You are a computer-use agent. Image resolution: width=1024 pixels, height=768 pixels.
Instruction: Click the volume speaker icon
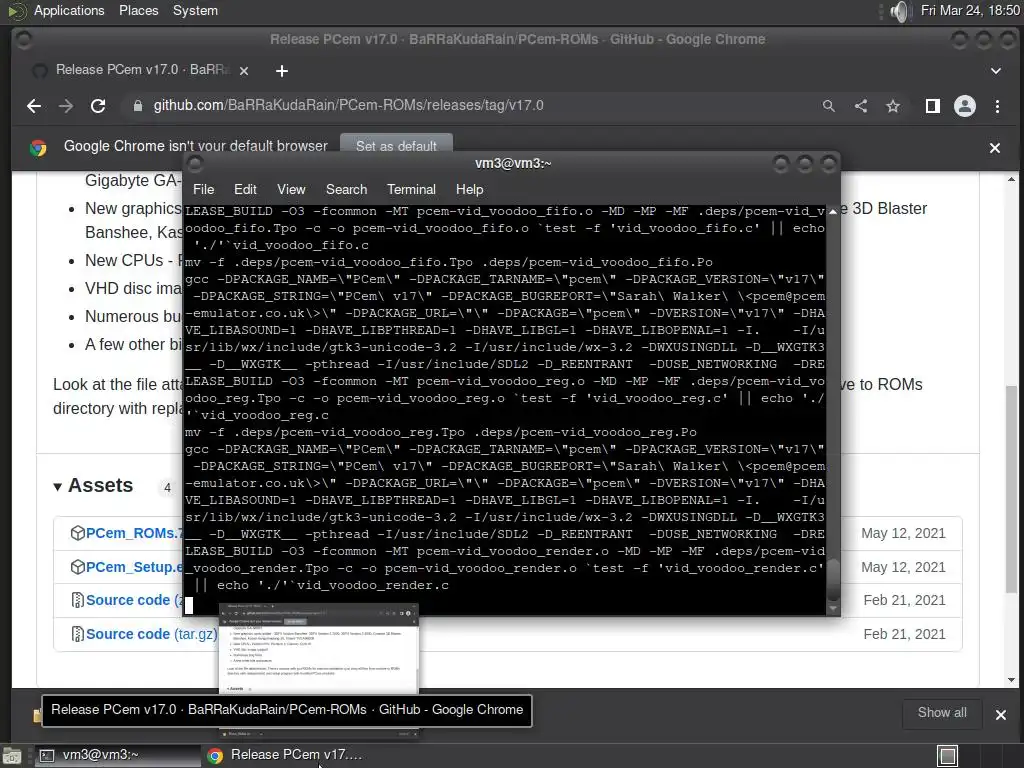click(x=899, y=11)
